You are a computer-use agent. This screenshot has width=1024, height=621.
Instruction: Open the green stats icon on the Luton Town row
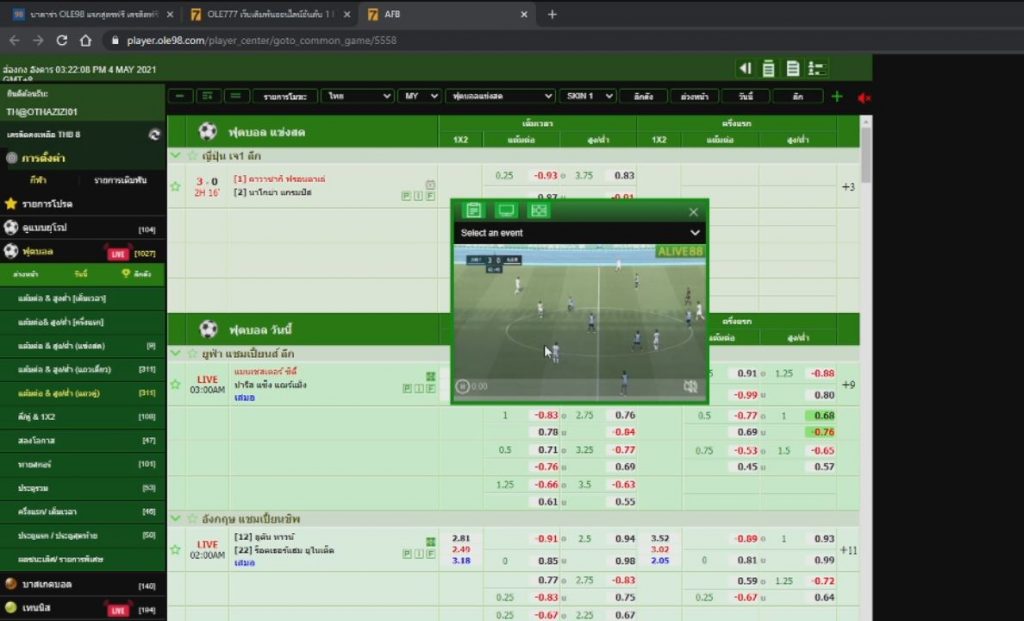click(x=430, y=541)
